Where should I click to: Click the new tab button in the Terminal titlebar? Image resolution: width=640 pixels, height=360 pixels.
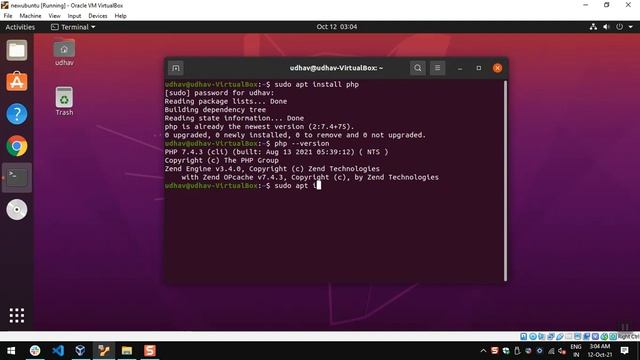pos(176,68)
